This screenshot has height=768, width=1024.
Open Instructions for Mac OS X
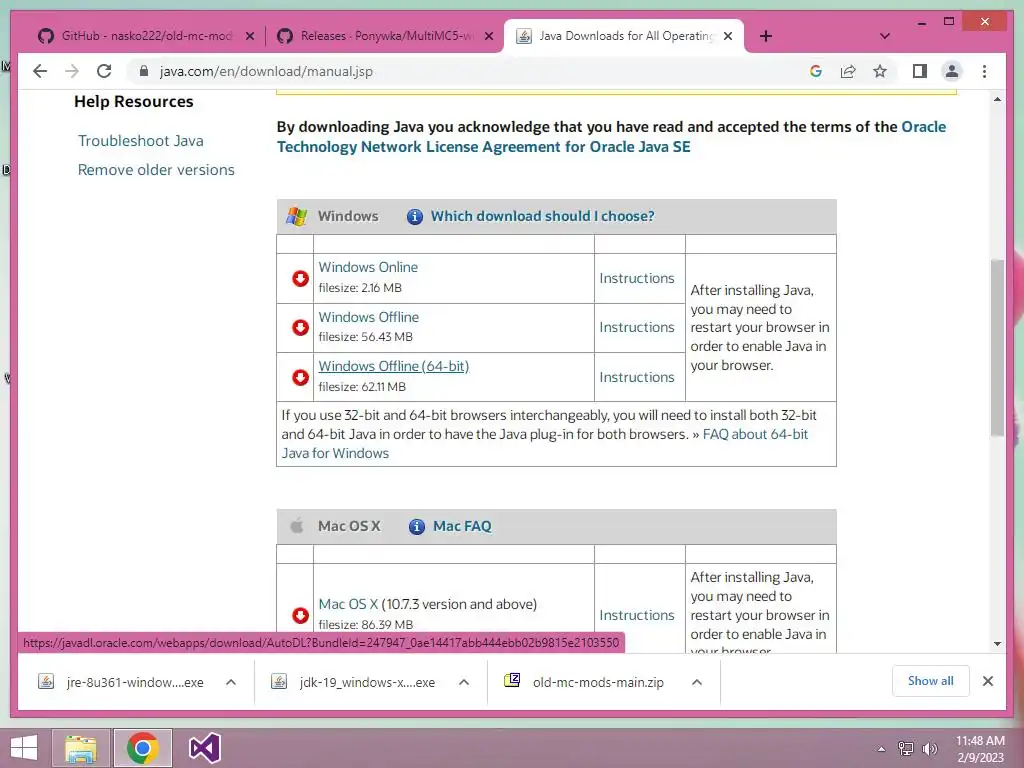[x=637, y=615]
